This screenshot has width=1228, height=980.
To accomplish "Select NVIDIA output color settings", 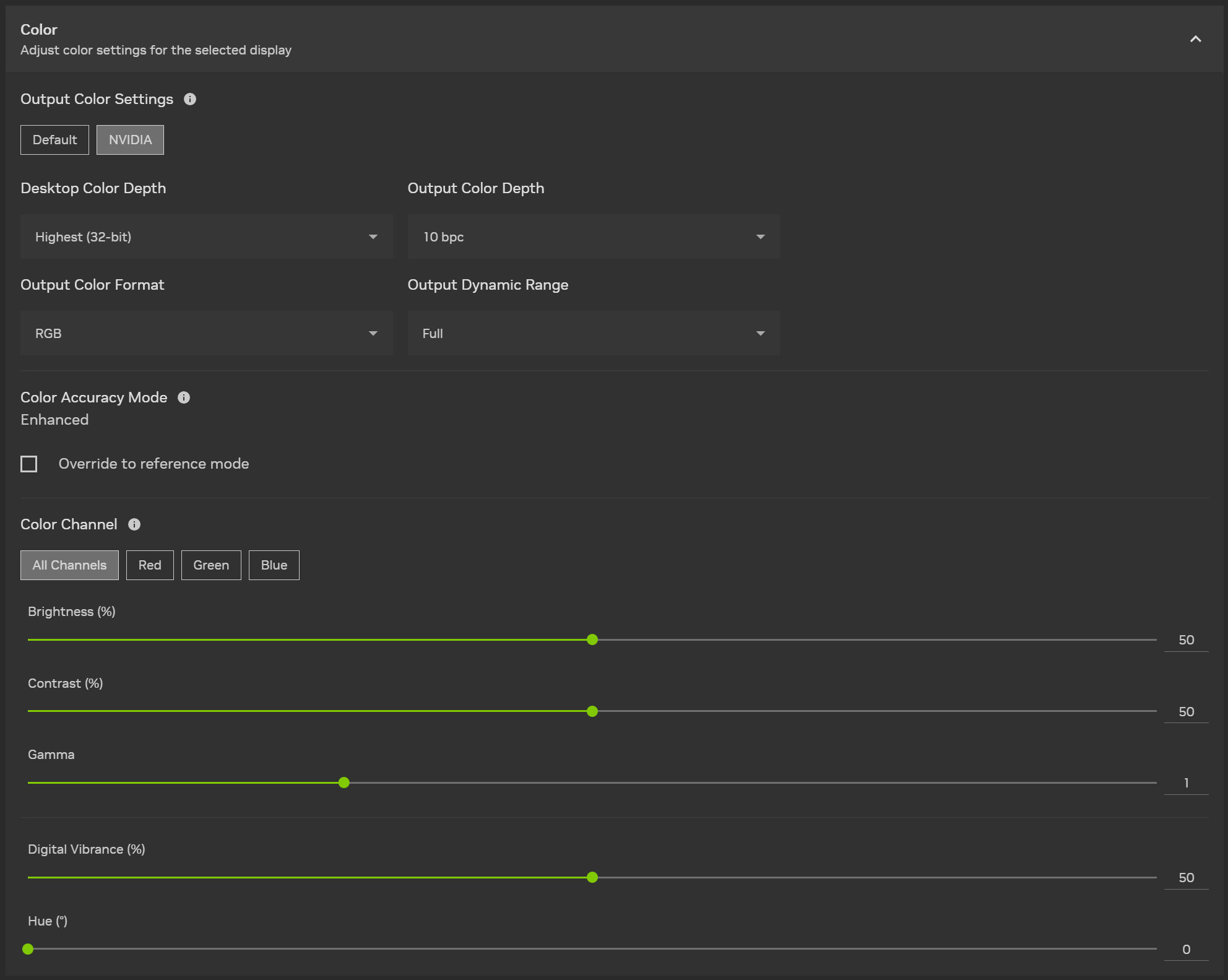I will 130,140.
